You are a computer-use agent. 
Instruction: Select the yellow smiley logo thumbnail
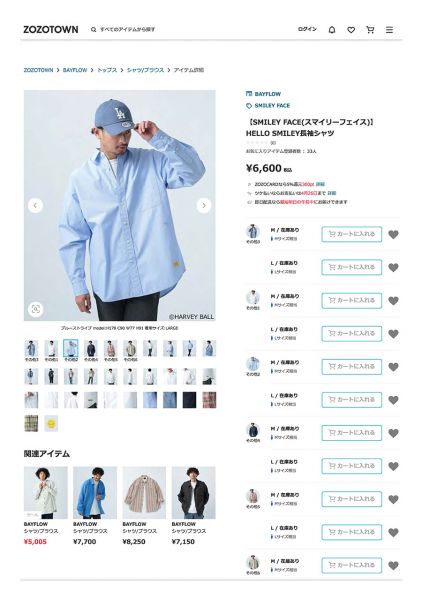pyautogui.click(x=51, y=424)
